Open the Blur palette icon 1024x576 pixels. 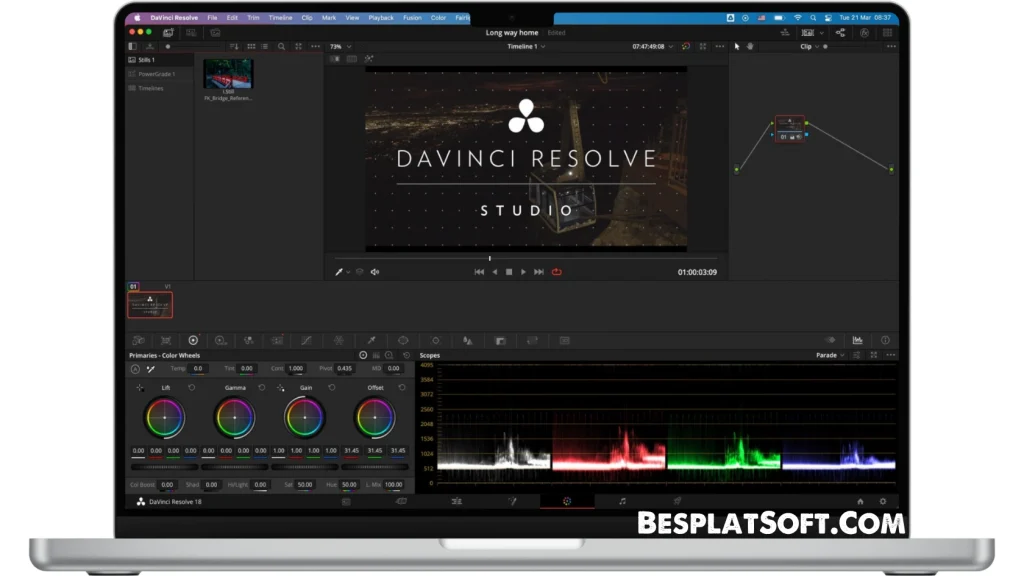(x=468, y=340)
